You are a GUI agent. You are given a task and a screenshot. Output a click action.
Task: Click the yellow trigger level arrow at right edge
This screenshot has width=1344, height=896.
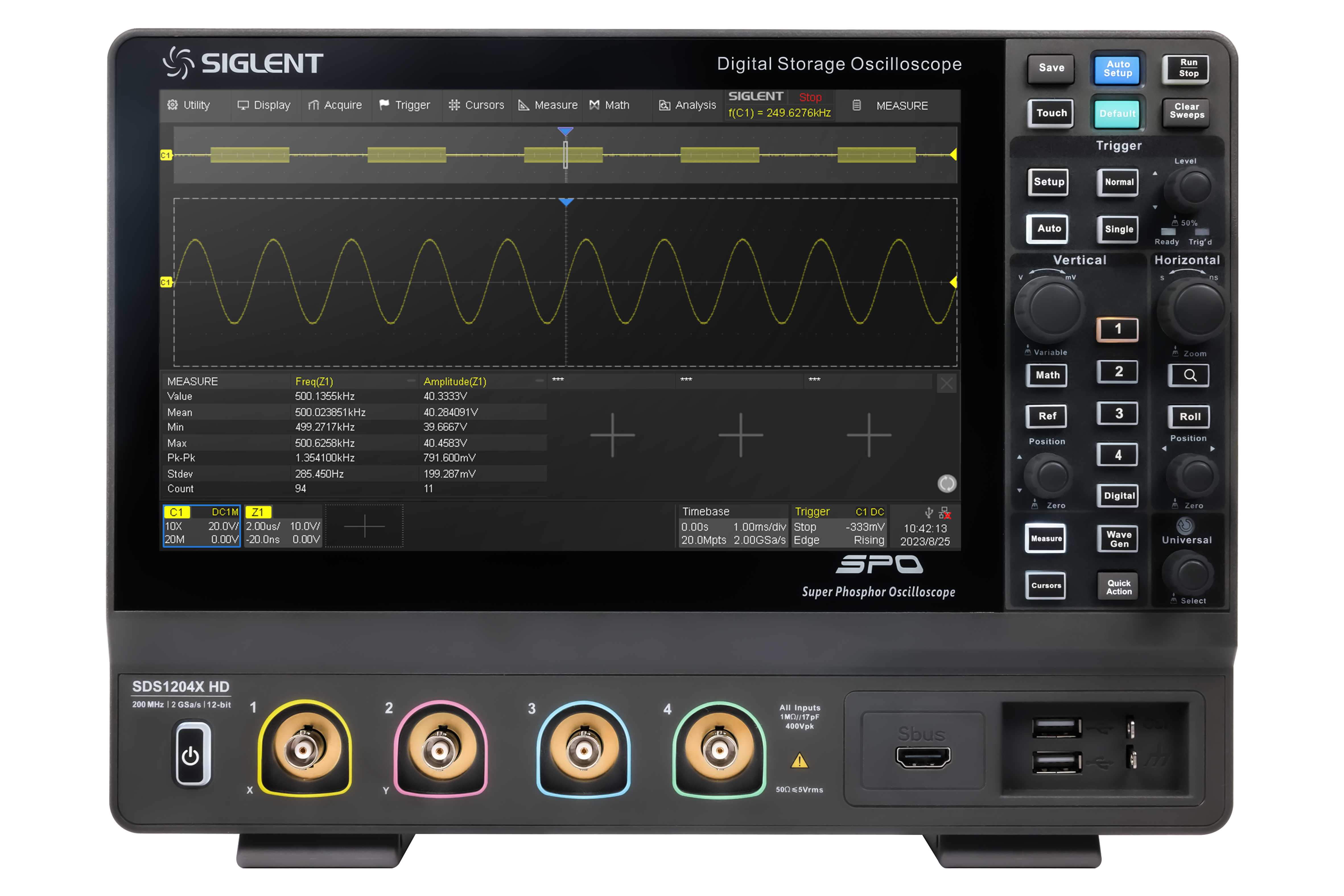point(953,282)
